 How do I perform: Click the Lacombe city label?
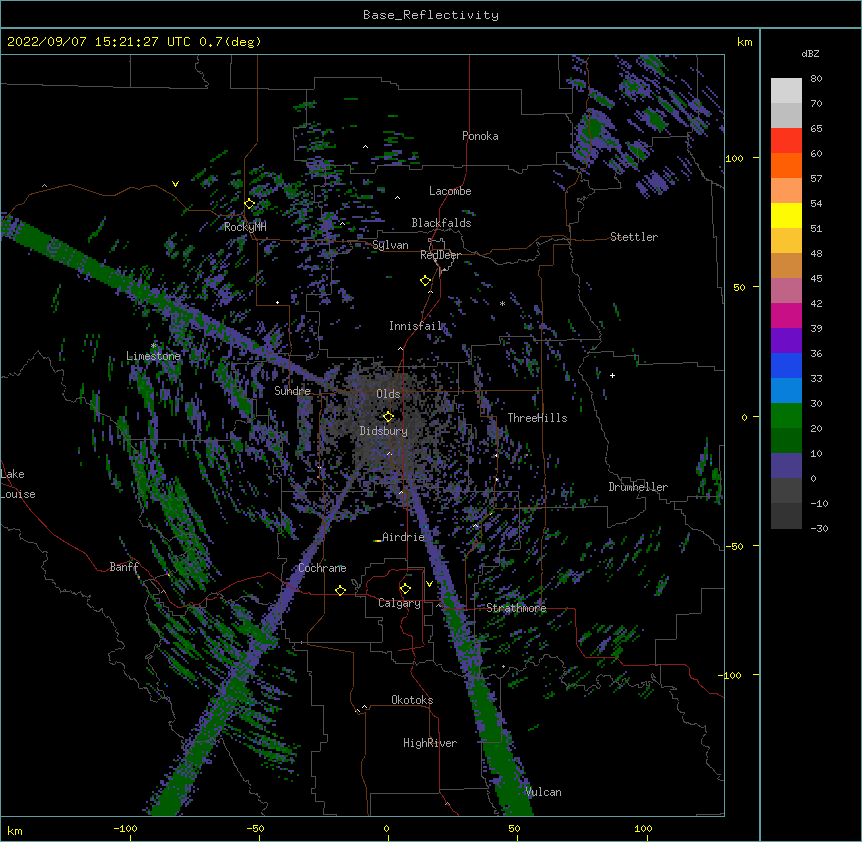tap(450, 191)
